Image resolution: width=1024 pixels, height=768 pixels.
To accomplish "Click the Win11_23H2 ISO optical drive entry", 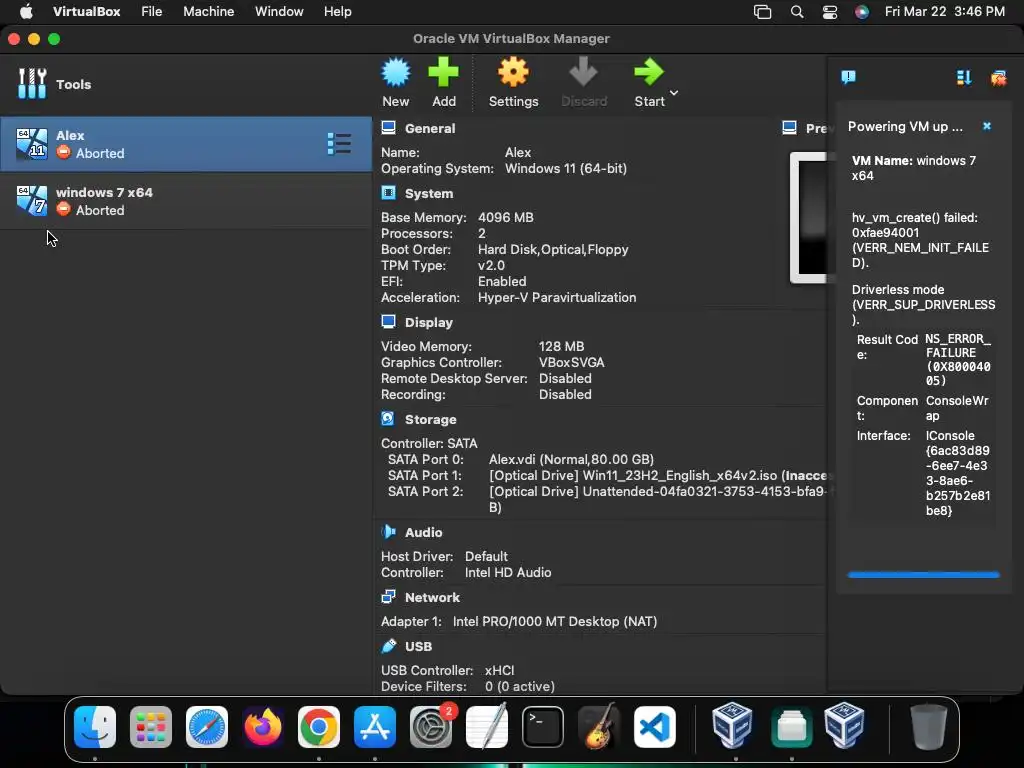I will coord(658,476).
